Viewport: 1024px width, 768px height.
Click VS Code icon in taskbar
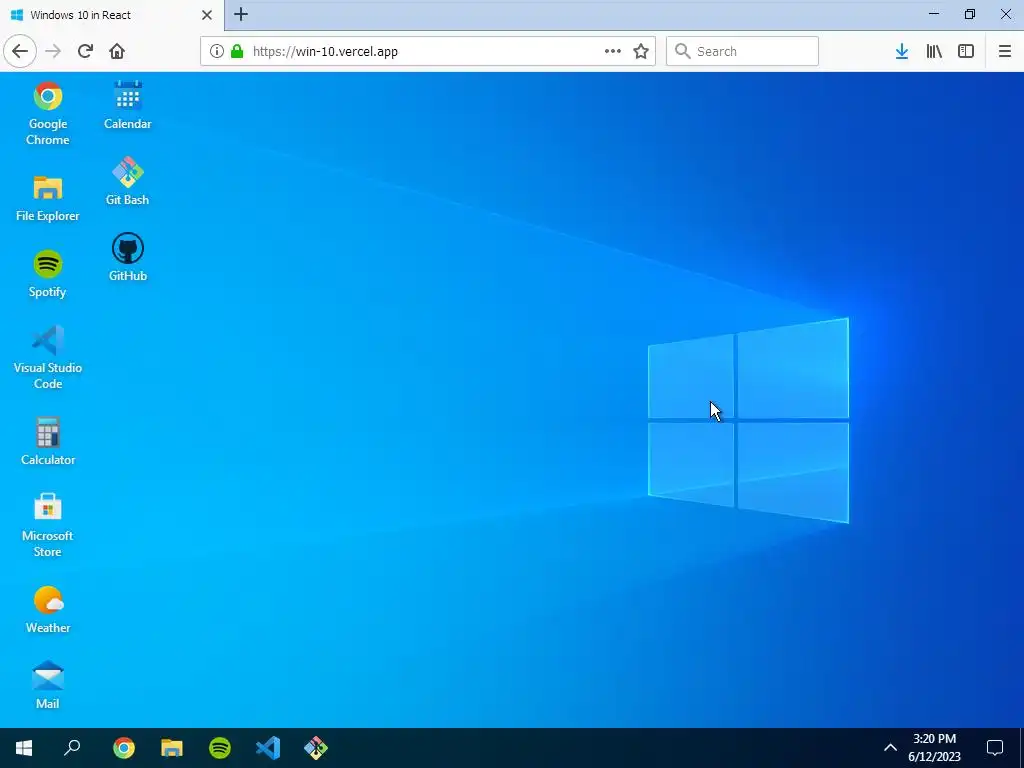268,748
